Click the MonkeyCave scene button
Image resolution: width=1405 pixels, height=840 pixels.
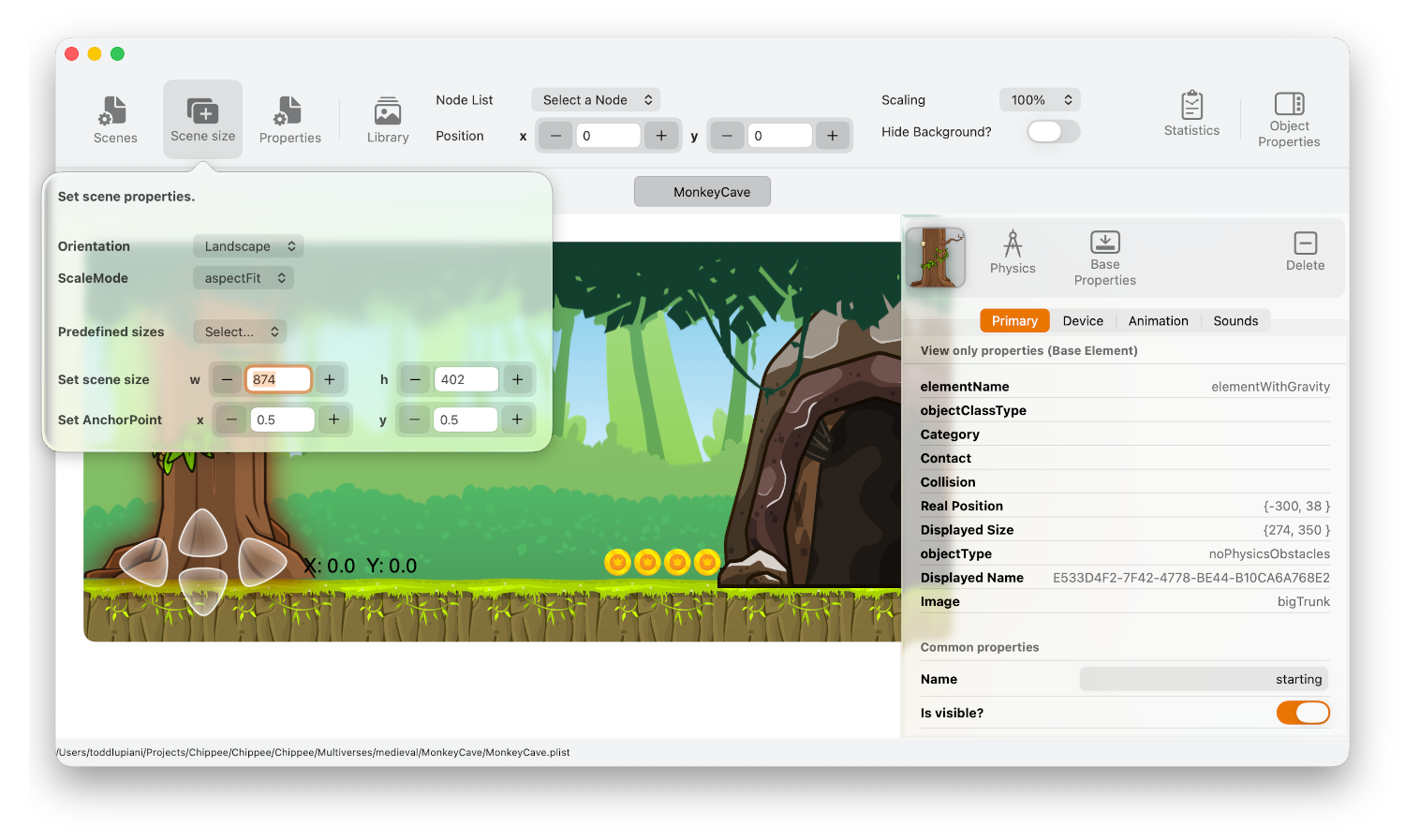(x=702, y=192)
